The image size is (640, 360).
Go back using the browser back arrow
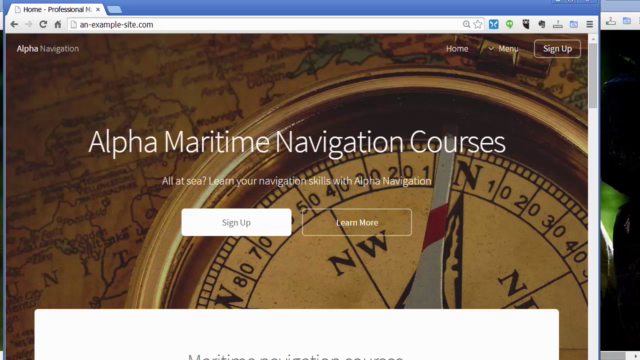pyautogui.click(x=14, y=24)
